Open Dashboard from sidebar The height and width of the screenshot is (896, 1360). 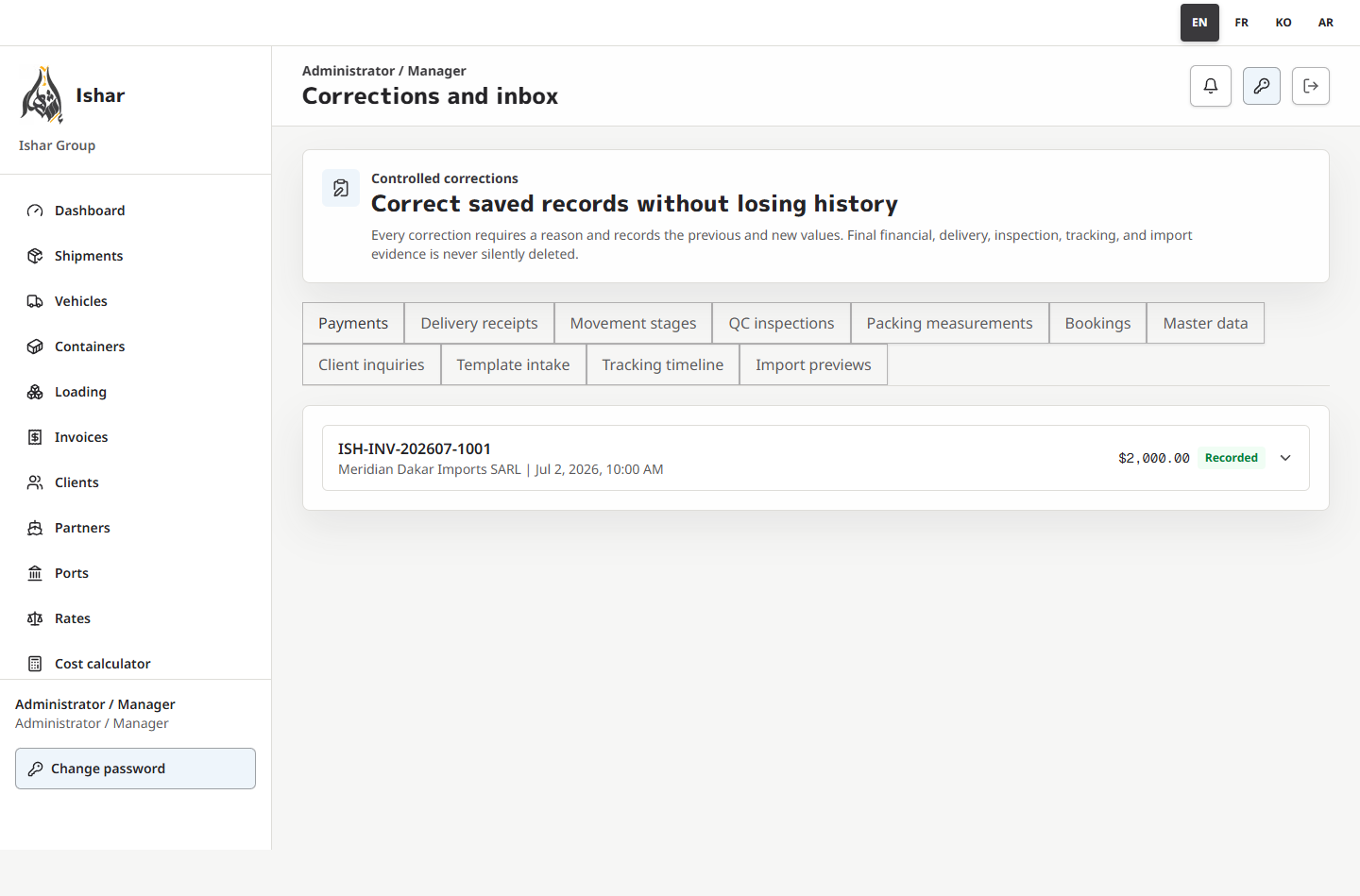(x=135, y=211)
